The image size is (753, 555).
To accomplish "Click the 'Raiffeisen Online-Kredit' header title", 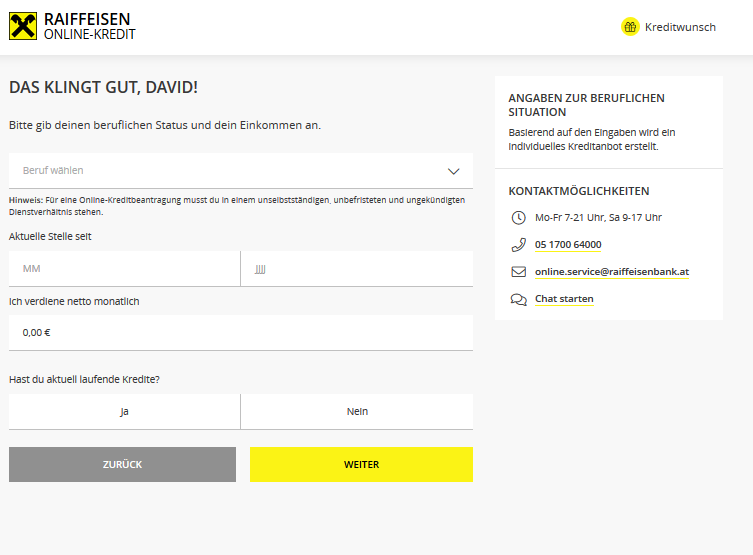I will [x=89, y=26].
